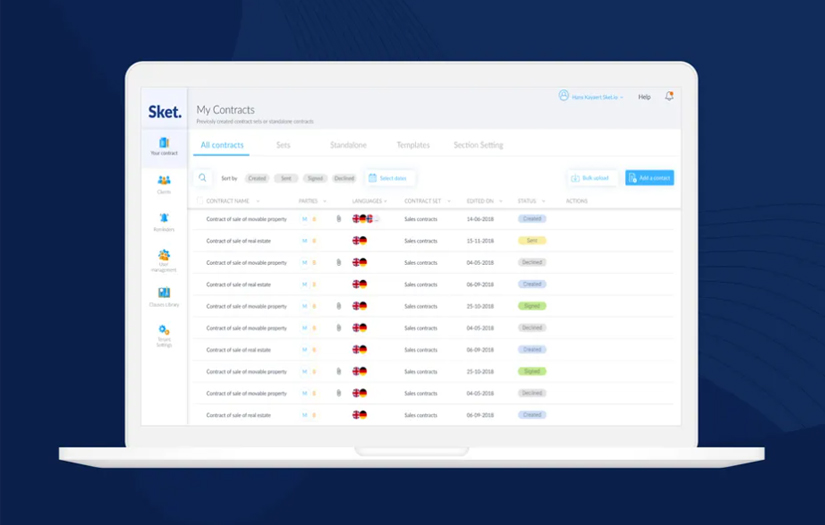Filter by the Signed sort chip

point(315,178)
